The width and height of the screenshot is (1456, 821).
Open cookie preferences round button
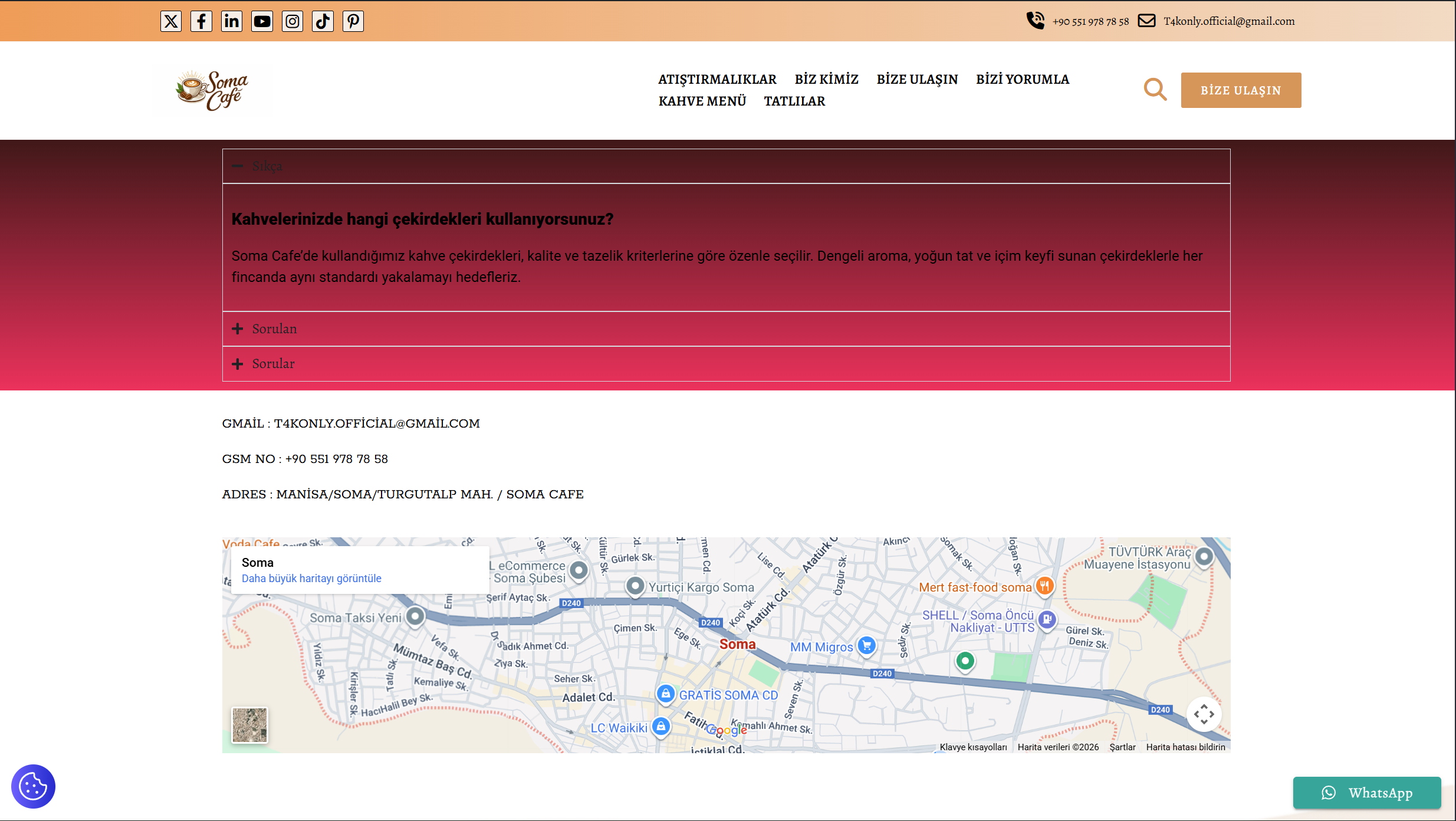(x=33, y=786)
